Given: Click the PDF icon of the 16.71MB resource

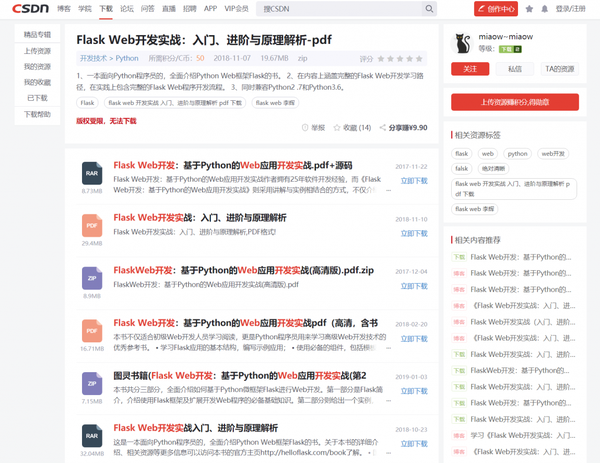Looking at the screenshot, I should click(92, 331).
